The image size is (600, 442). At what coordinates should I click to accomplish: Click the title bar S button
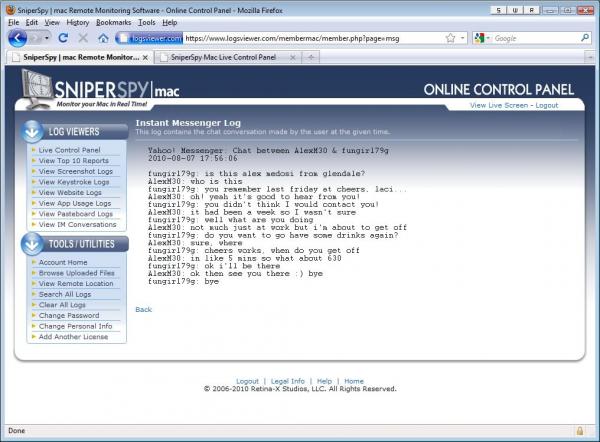pyautogui.click(x=498, y=10)
